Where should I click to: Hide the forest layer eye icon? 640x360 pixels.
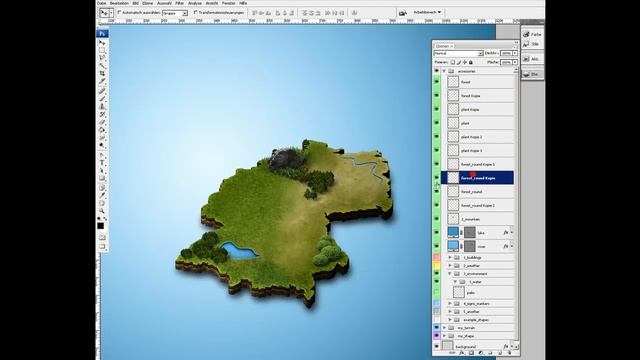pos(437,82)
